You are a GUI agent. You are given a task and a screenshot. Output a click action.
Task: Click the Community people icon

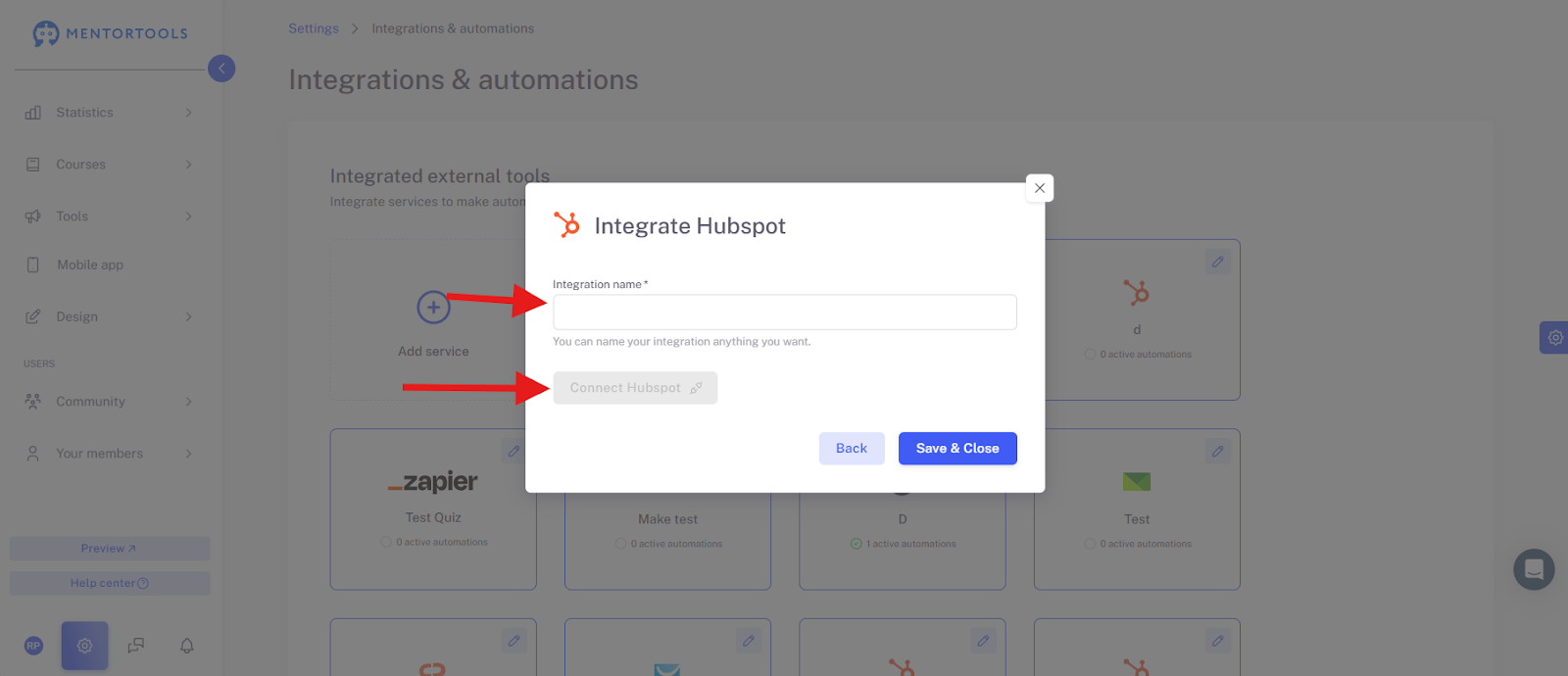point(33,402)
